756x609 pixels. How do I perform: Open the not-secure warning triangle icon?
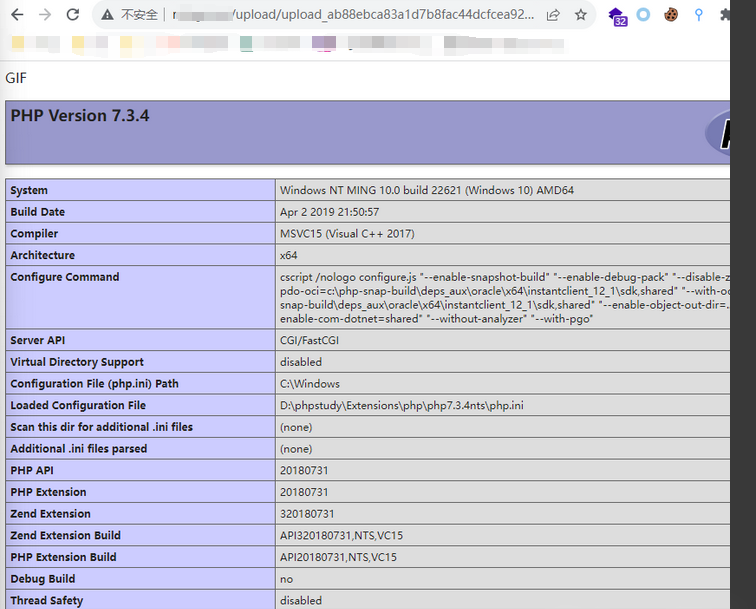point(107,15)
